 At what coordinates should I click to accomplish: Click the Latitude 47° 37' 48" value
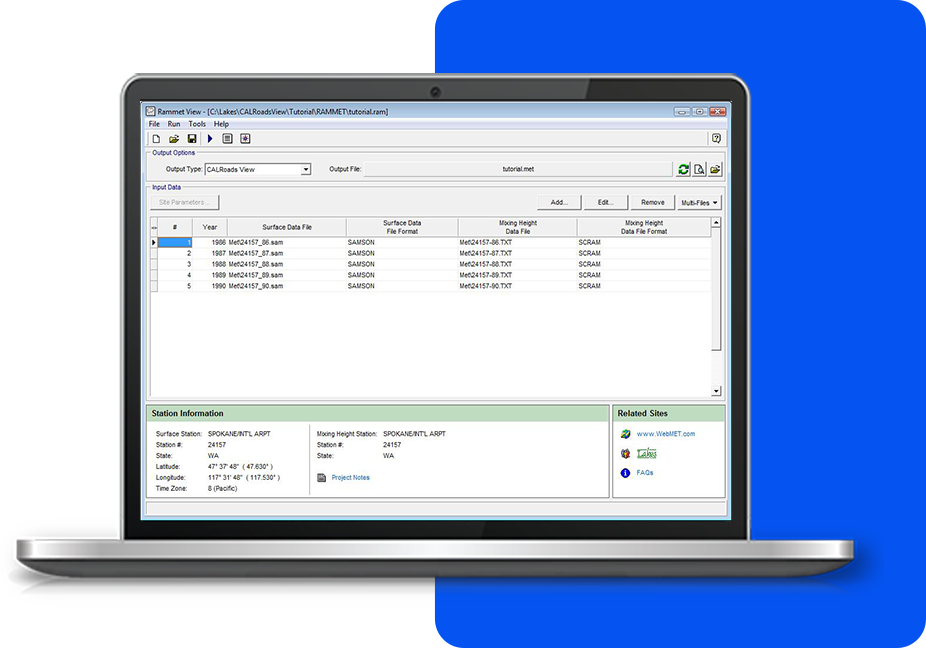coord(240,467)
